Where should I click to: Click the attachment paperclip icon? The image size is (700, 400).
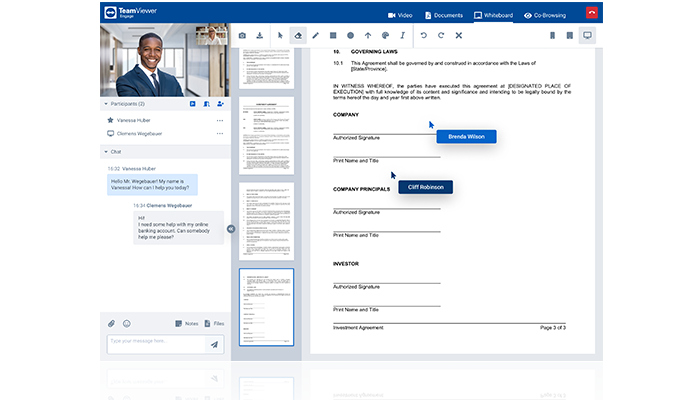pyautogui.click(x=111, y=324)
